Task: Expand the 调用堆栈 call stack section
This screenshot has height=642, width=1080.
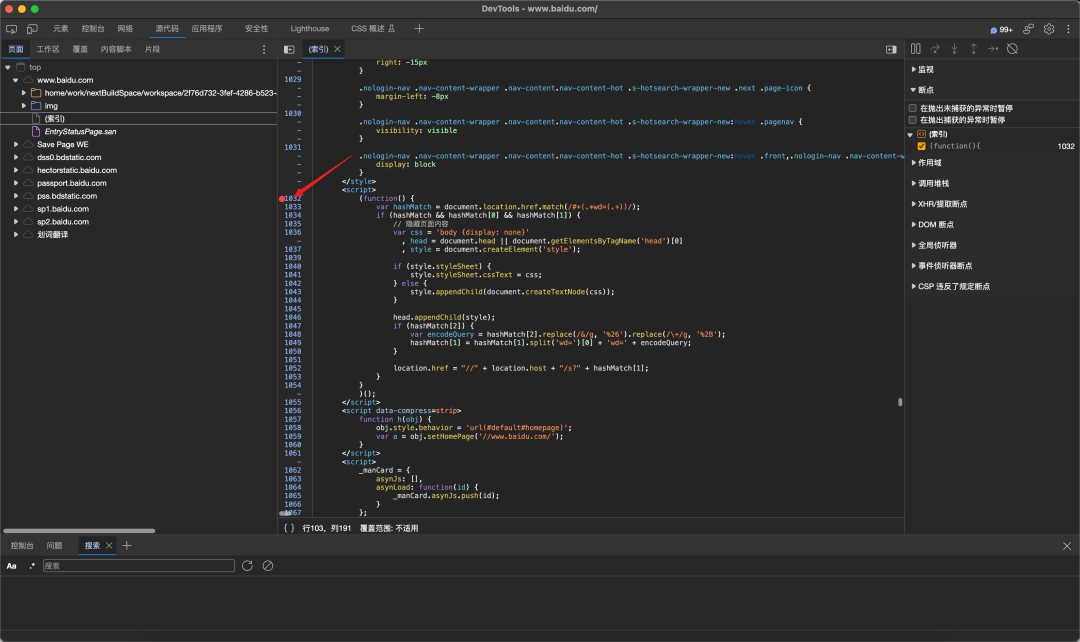Action: tap(934, 183)
